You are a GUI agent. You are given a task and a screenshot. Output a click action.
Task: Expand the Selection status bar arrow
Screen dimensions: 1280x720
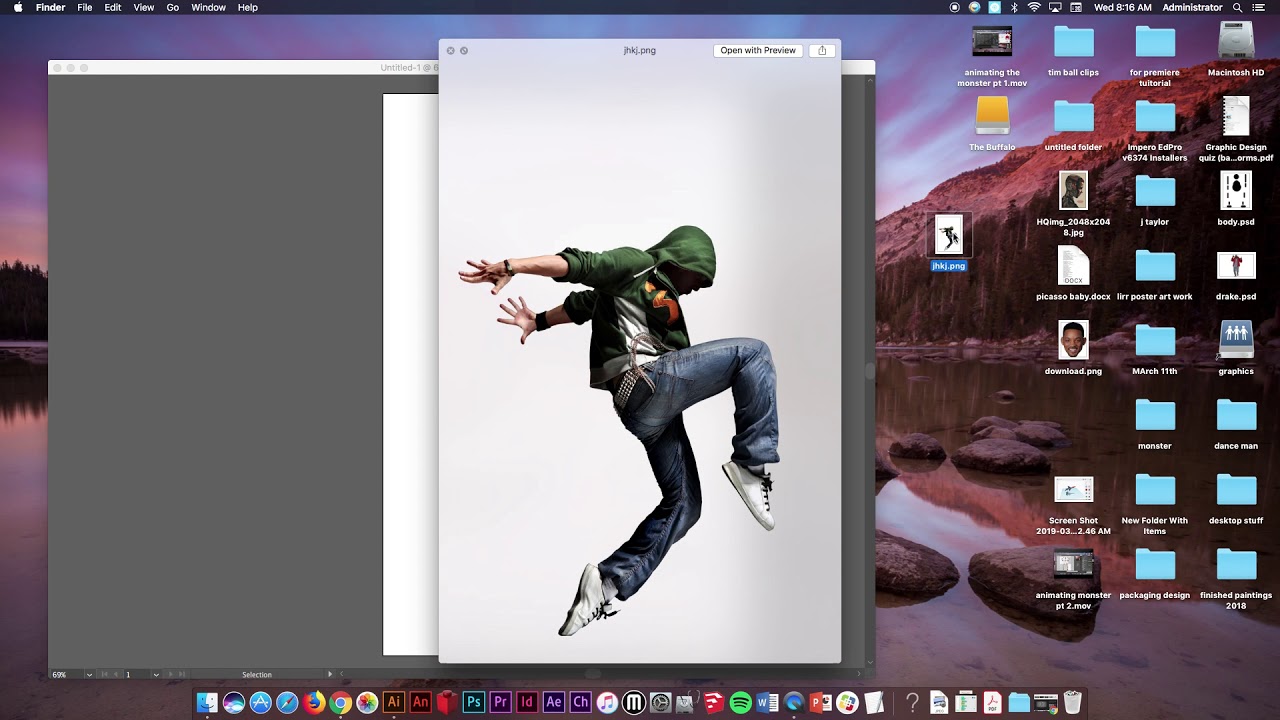(x=330, y=674)
